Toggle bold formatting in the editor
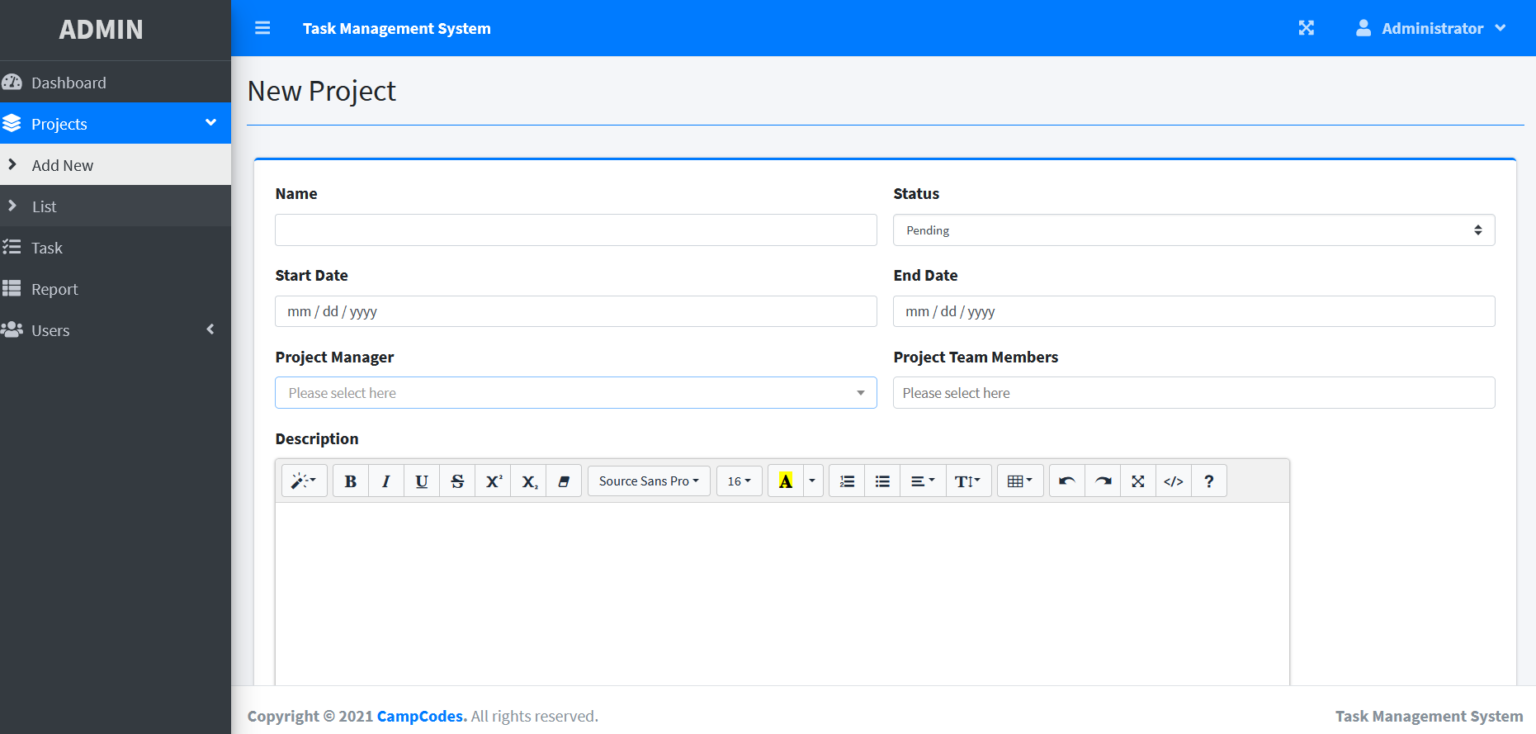This screenshot has height=734, width=1536. pos(350,481)
